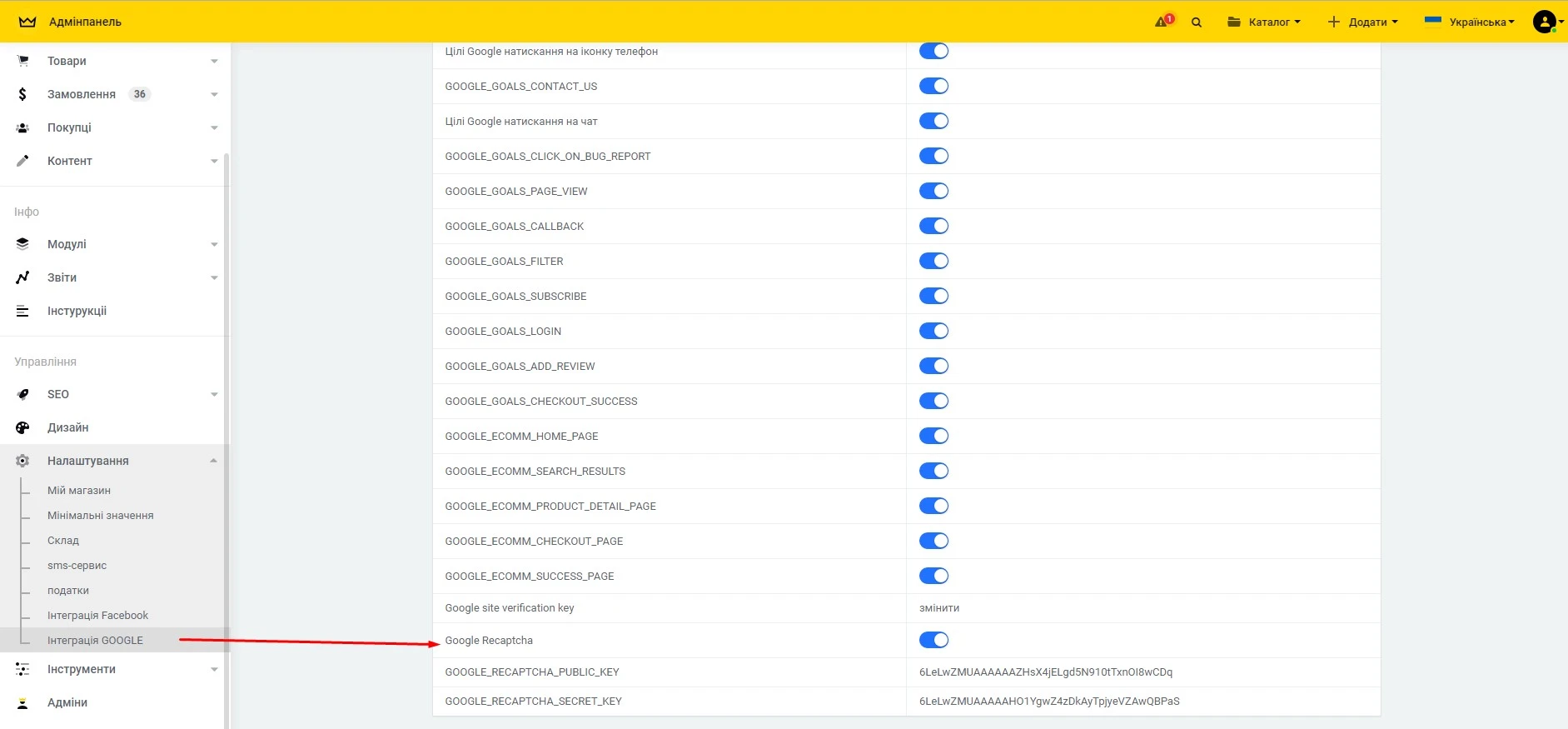This screenshot has height=729, width=1568.
Task: Click the user account avatar icon
Action: tap(1545, 22)
